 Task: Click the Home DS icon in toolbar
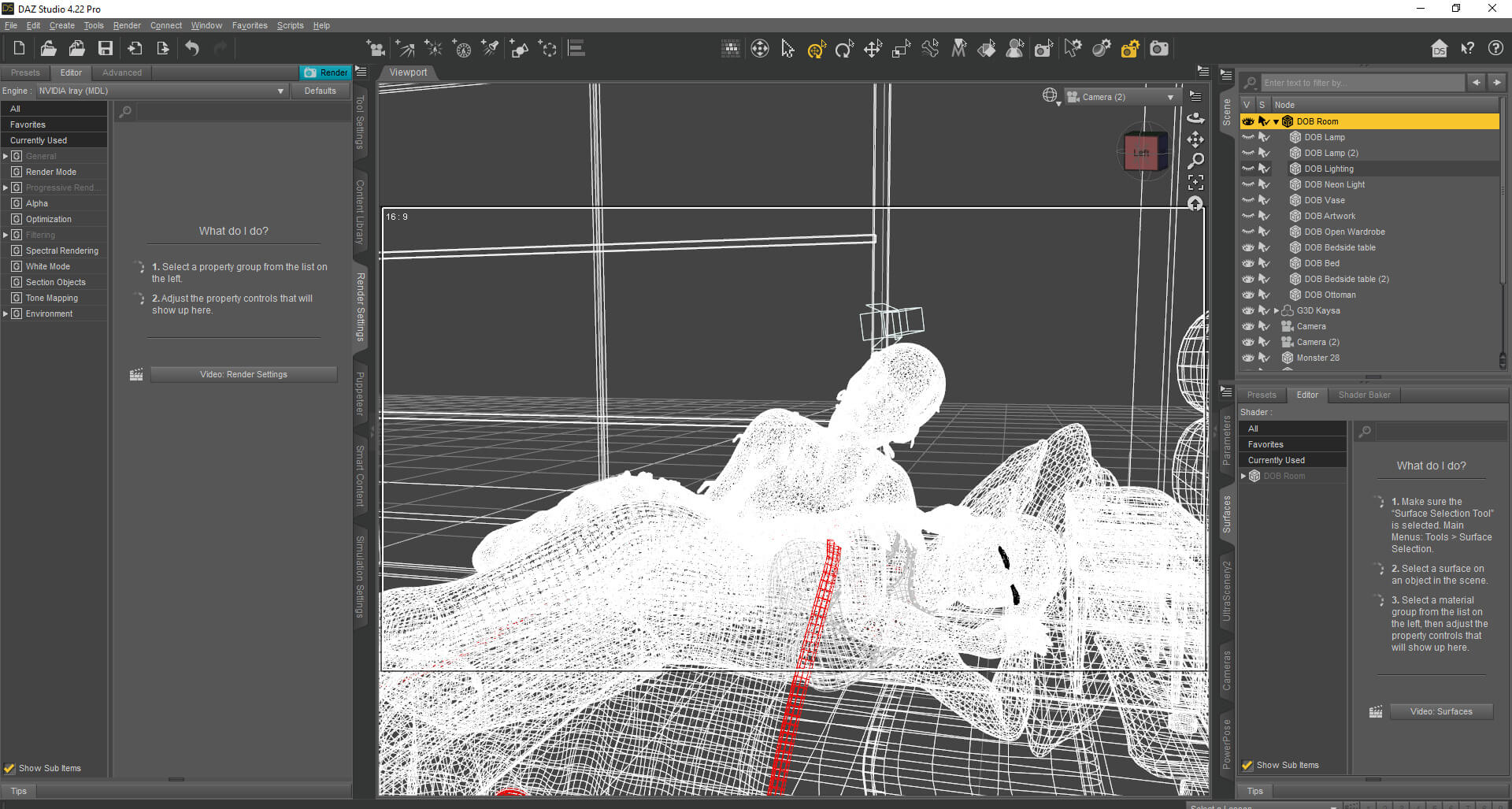[x=1439, y=49]
